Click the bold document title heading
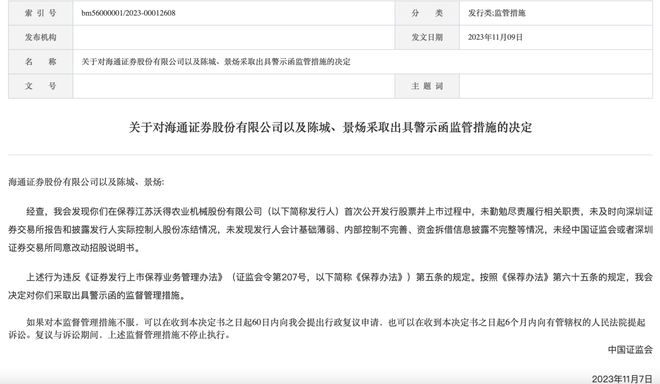This screenshot has height=384, width=660. click(330, 128)
